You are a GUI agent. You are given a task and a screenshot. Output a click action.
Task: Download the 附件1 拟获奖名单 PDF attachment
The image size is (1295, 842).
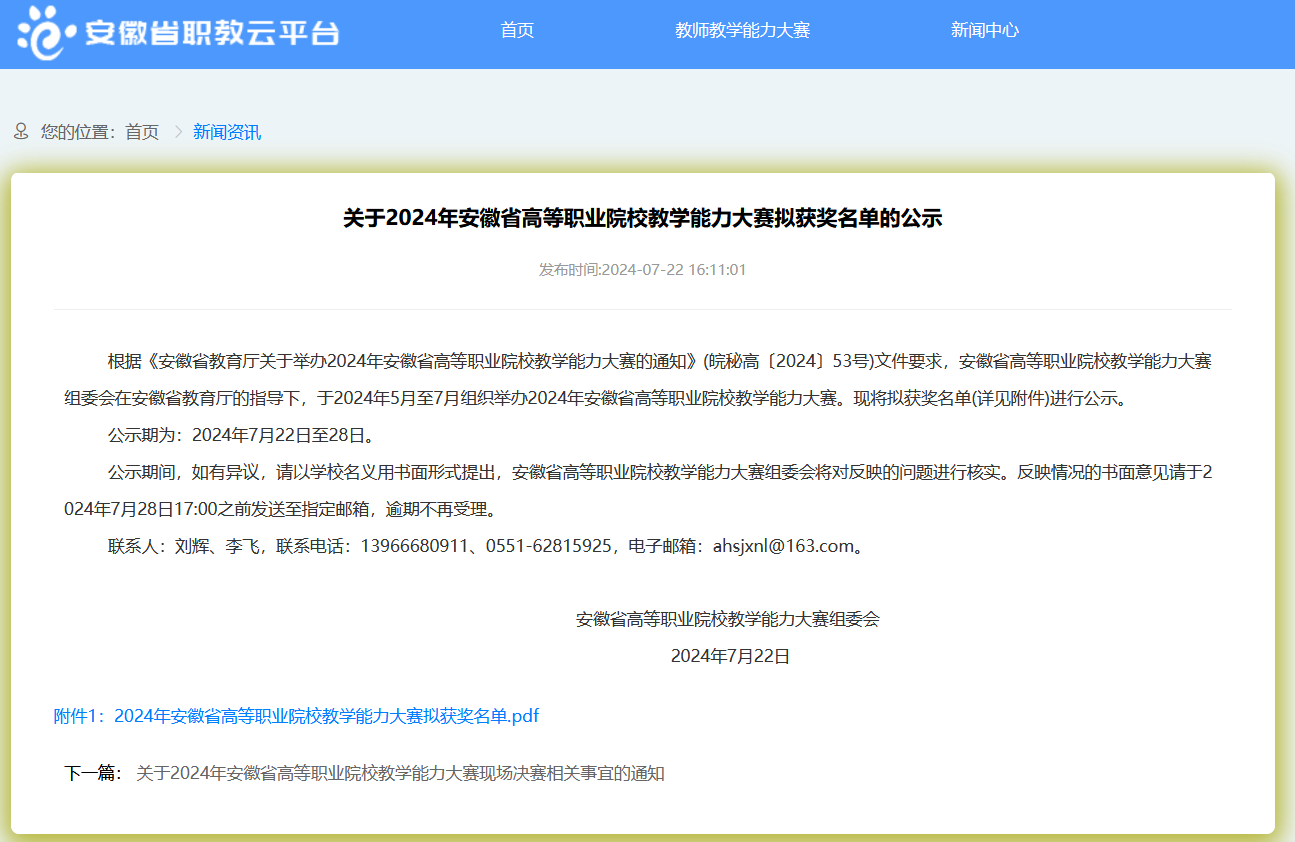click(x=297, y=716)
